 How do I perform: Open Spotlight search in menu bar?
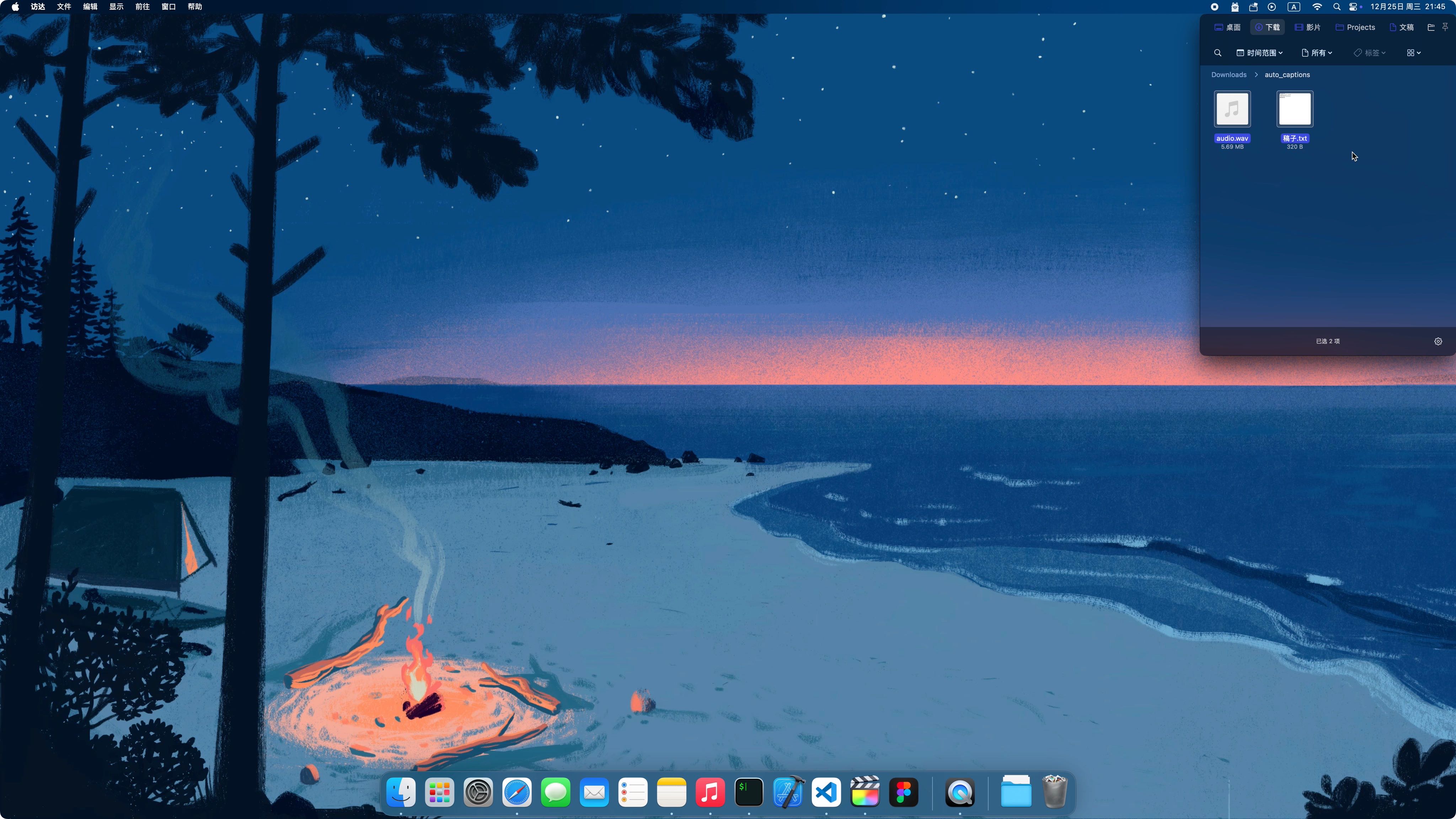pyautogui.click(x=1337, y=7)
